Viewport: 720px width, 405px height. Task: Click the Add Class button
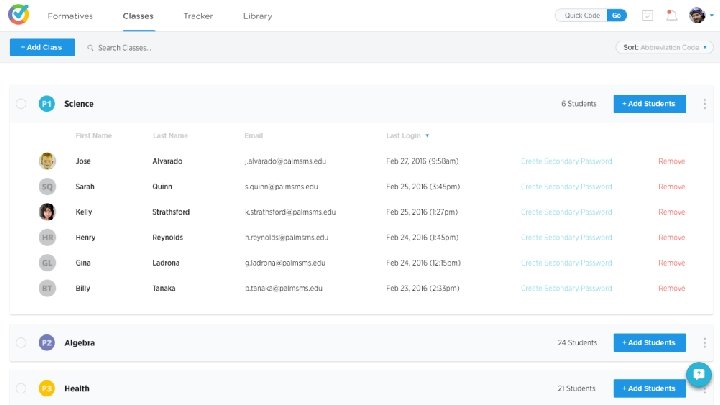(x=42, y=47)
